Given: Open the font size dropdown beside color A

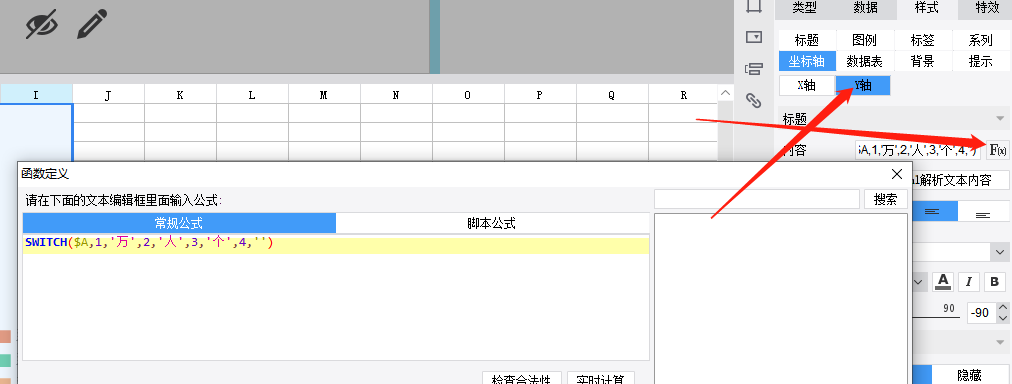Looking at the screenshot, I should [x=919, y=281].
